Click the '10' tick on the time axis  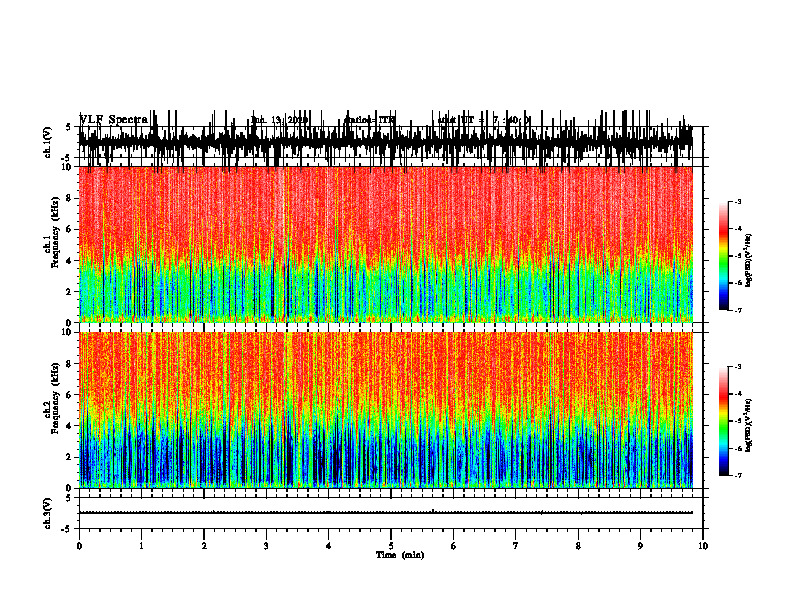click(x=703, y=546)
